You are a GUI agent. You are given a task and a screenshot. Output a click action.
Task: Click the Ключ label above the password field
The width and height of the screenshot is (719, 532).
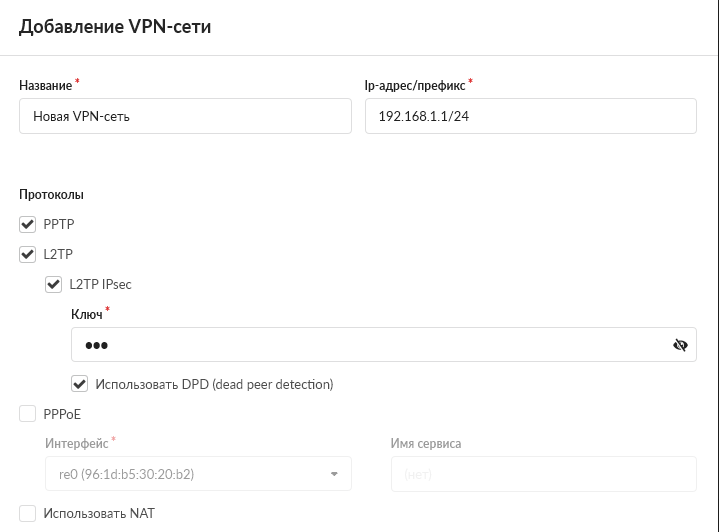tap(87, 315)
